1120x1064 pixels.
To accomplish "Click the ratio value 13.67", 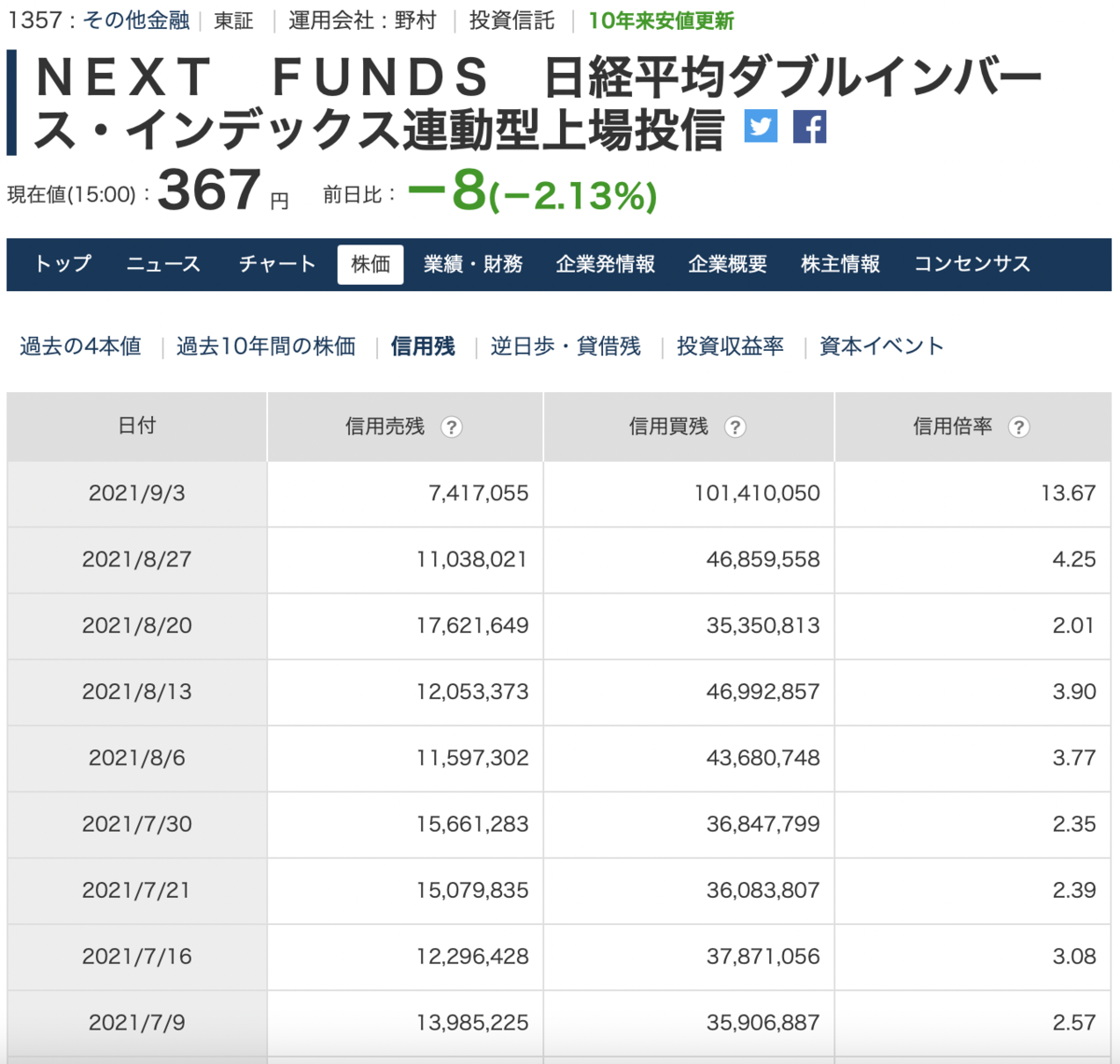I will [1069, 494].
